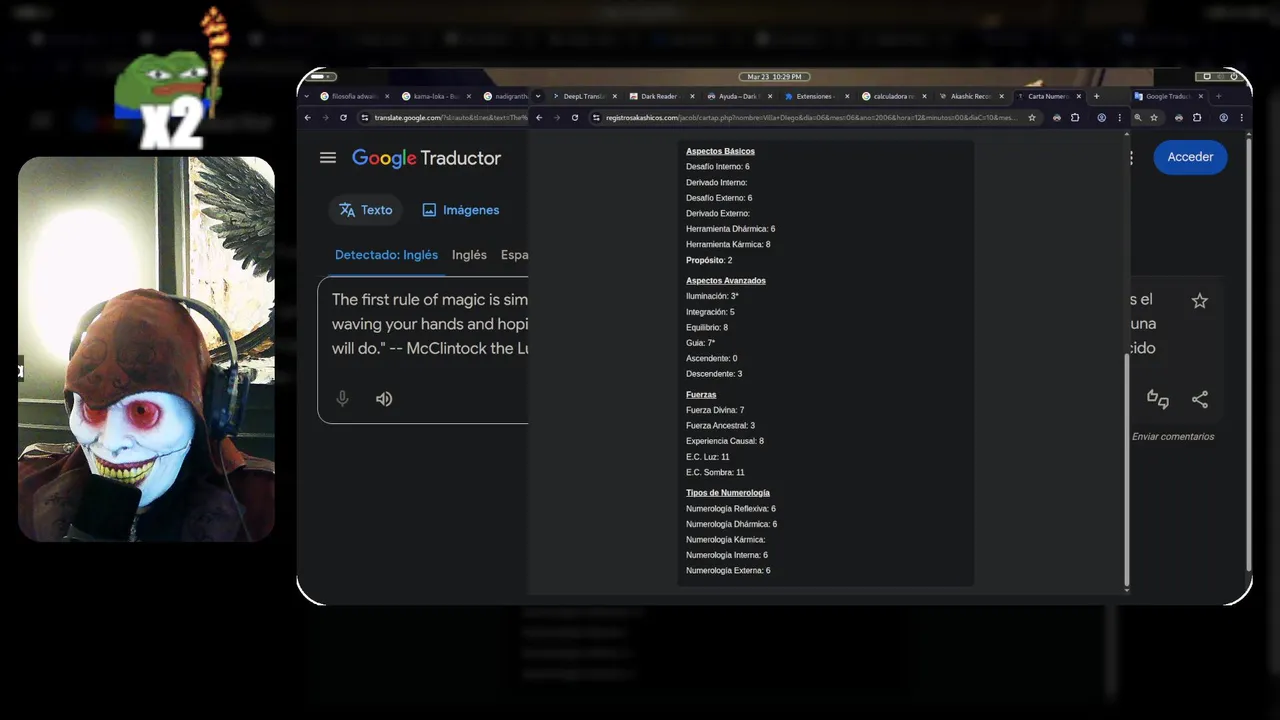Click the GNOME clock Mar 23 10:29 PM
The width and height of the screenshot is (1280, 720).
click(x=775, y=77)
